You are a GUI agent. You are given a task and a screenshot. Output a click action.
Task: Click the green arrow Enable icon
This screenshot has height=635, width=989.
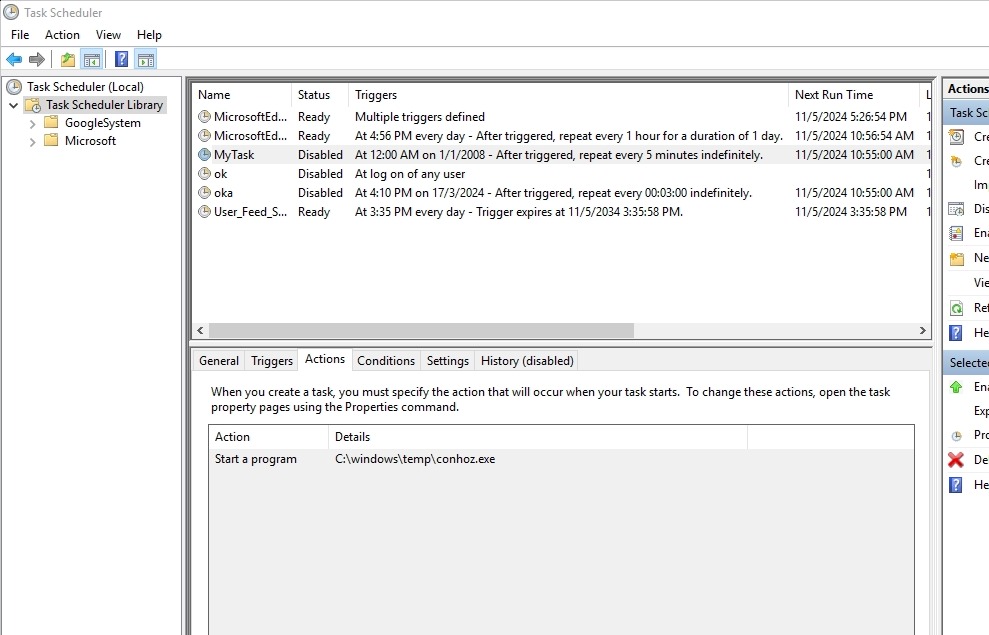[x=956, y=387]
